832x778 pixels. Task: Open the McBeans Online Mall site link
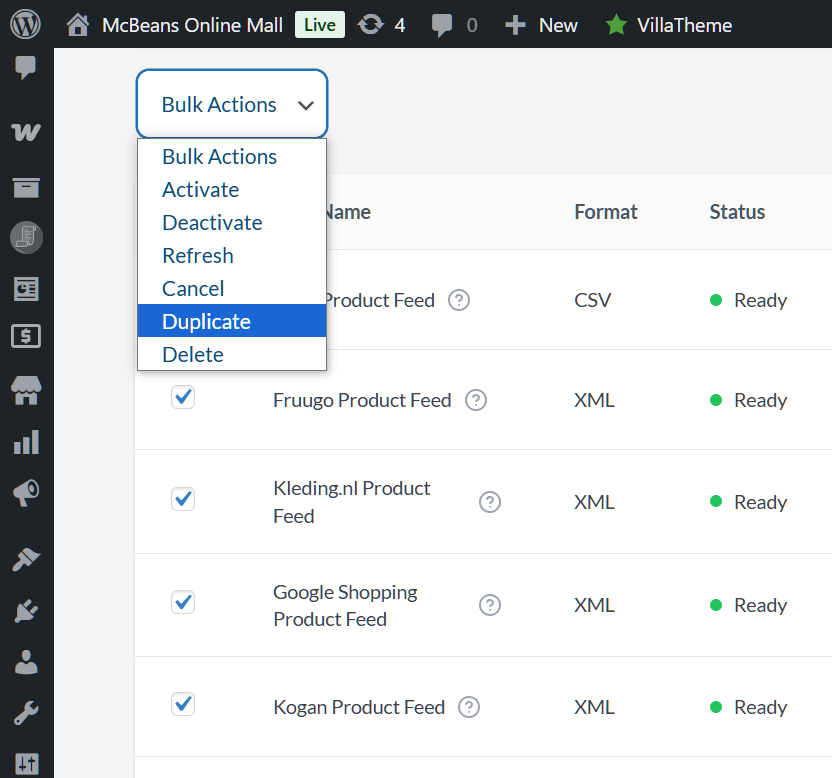[192, 25]
